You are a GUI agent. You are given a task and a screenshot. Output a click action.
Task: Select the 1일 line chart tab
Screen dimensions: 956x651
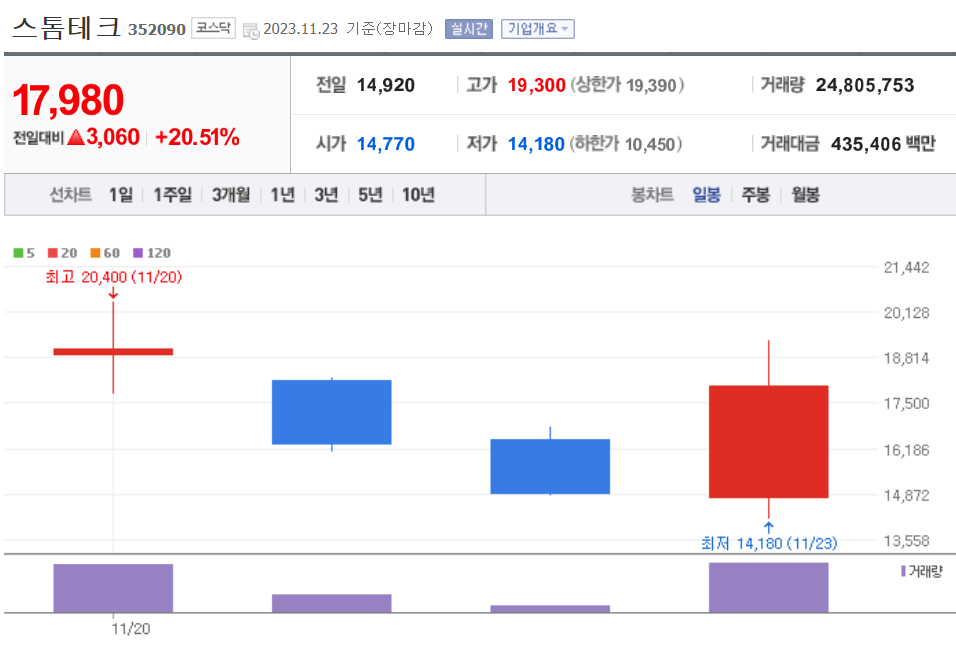[121, 194]
